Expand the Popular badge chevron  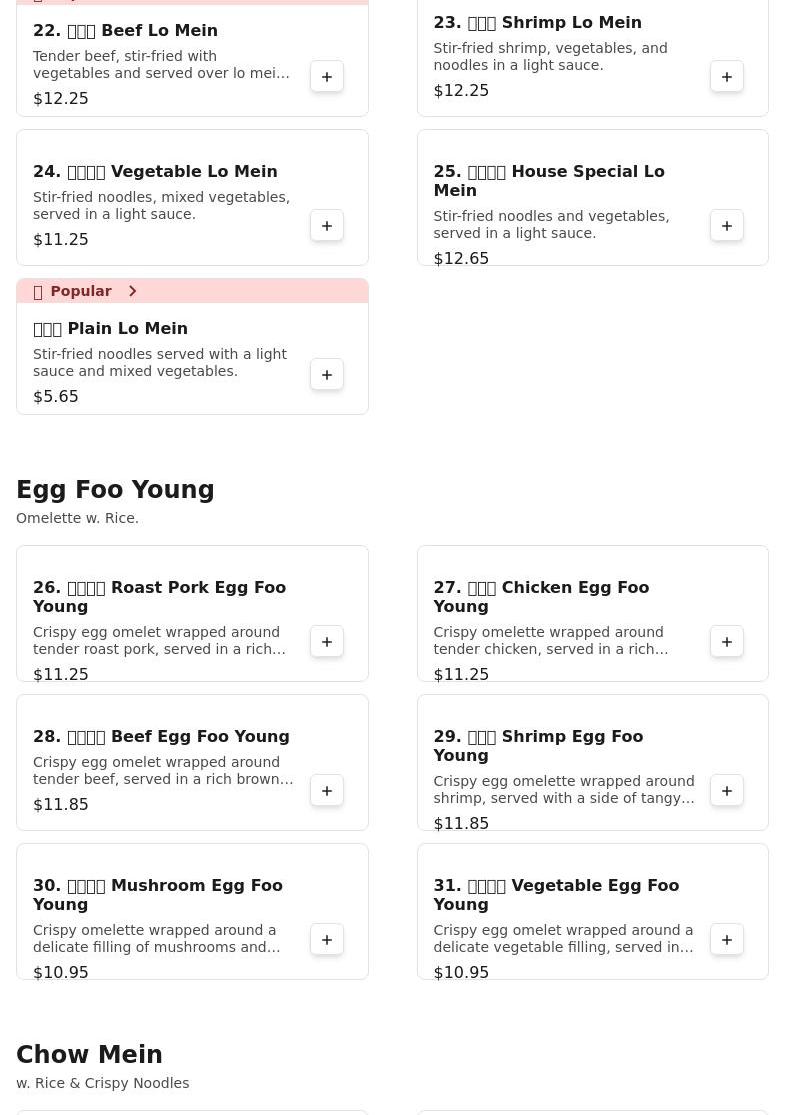(x=132, y=291)
